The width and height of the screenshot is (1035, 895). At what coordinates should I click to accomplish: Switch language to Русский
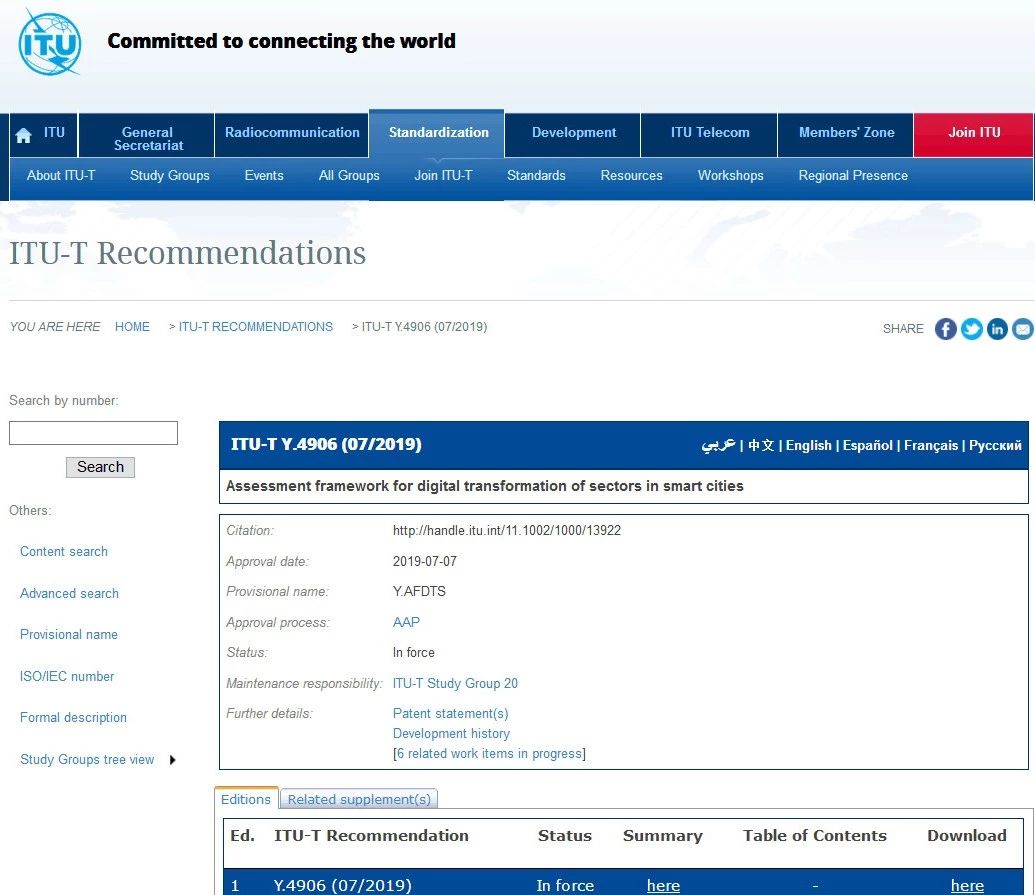[x=995, y=446]
